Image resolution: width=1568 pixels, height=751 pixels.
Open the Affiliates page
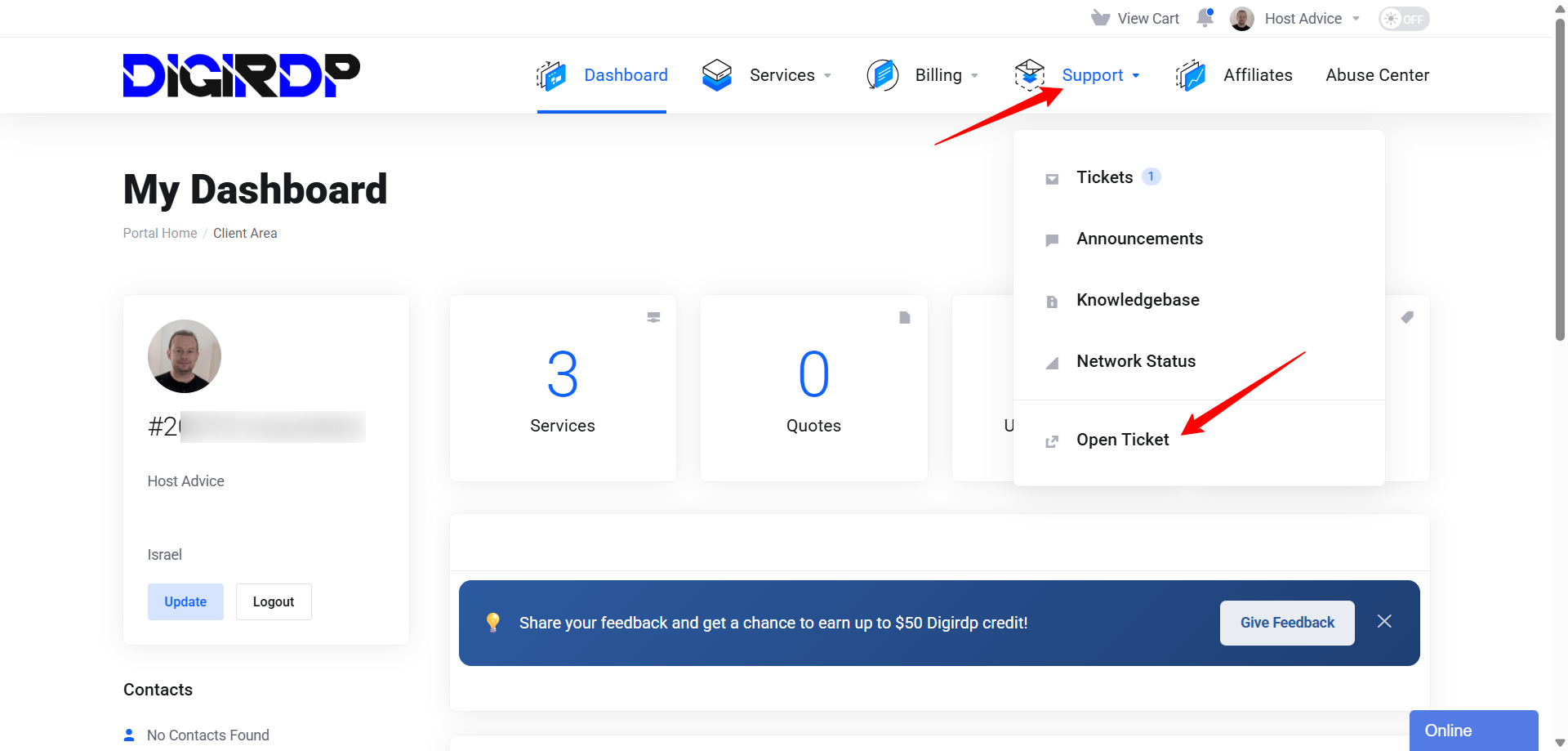click(x=1258, y=75)
